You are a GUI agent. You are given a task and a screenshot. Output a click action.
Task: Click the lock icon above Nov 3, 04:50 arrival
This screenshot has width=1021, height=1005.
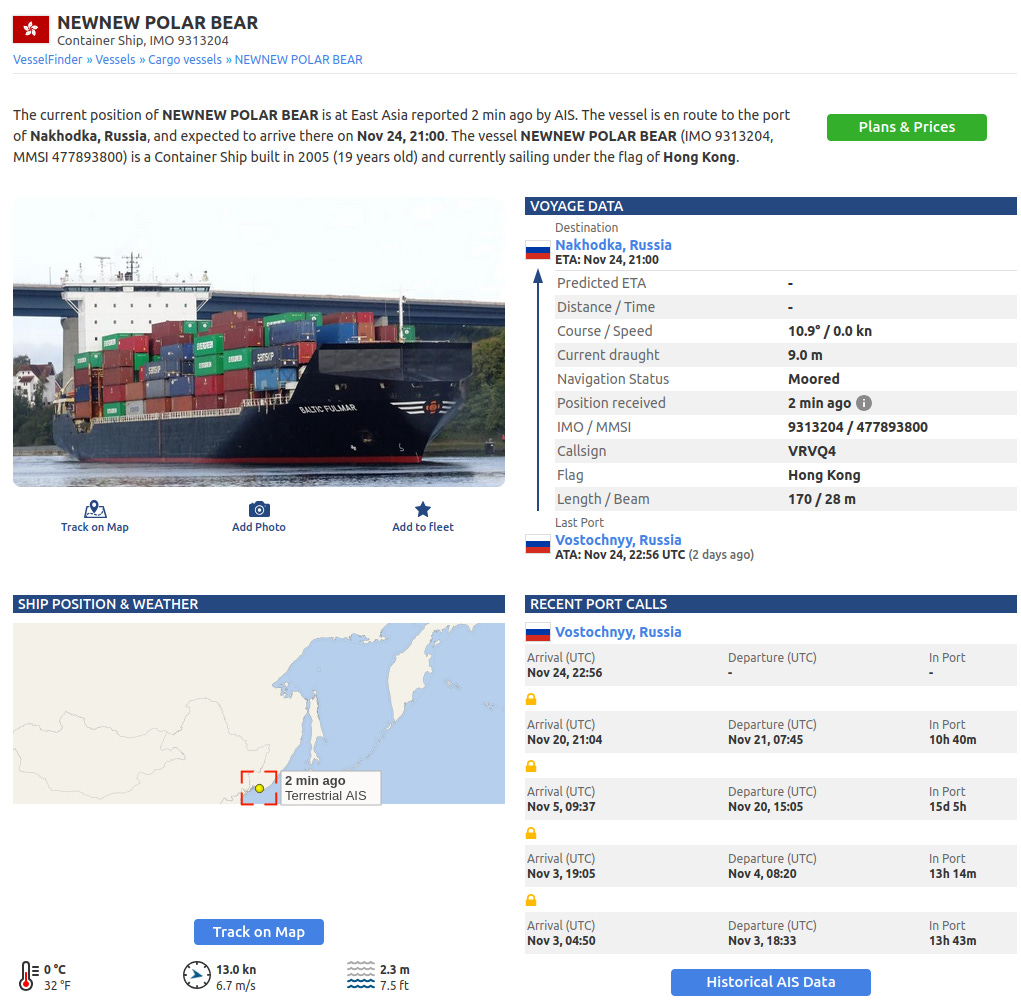531,900
